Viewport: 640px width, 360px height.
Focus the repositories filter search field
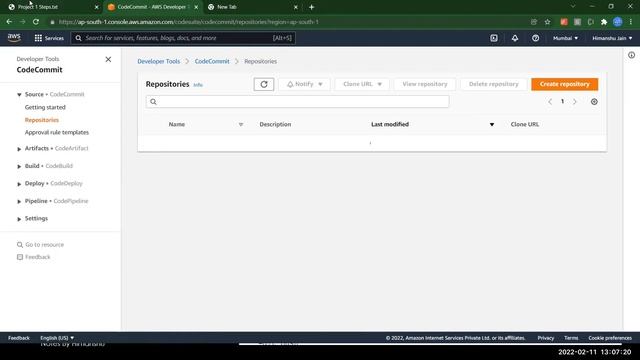[298, 102]
